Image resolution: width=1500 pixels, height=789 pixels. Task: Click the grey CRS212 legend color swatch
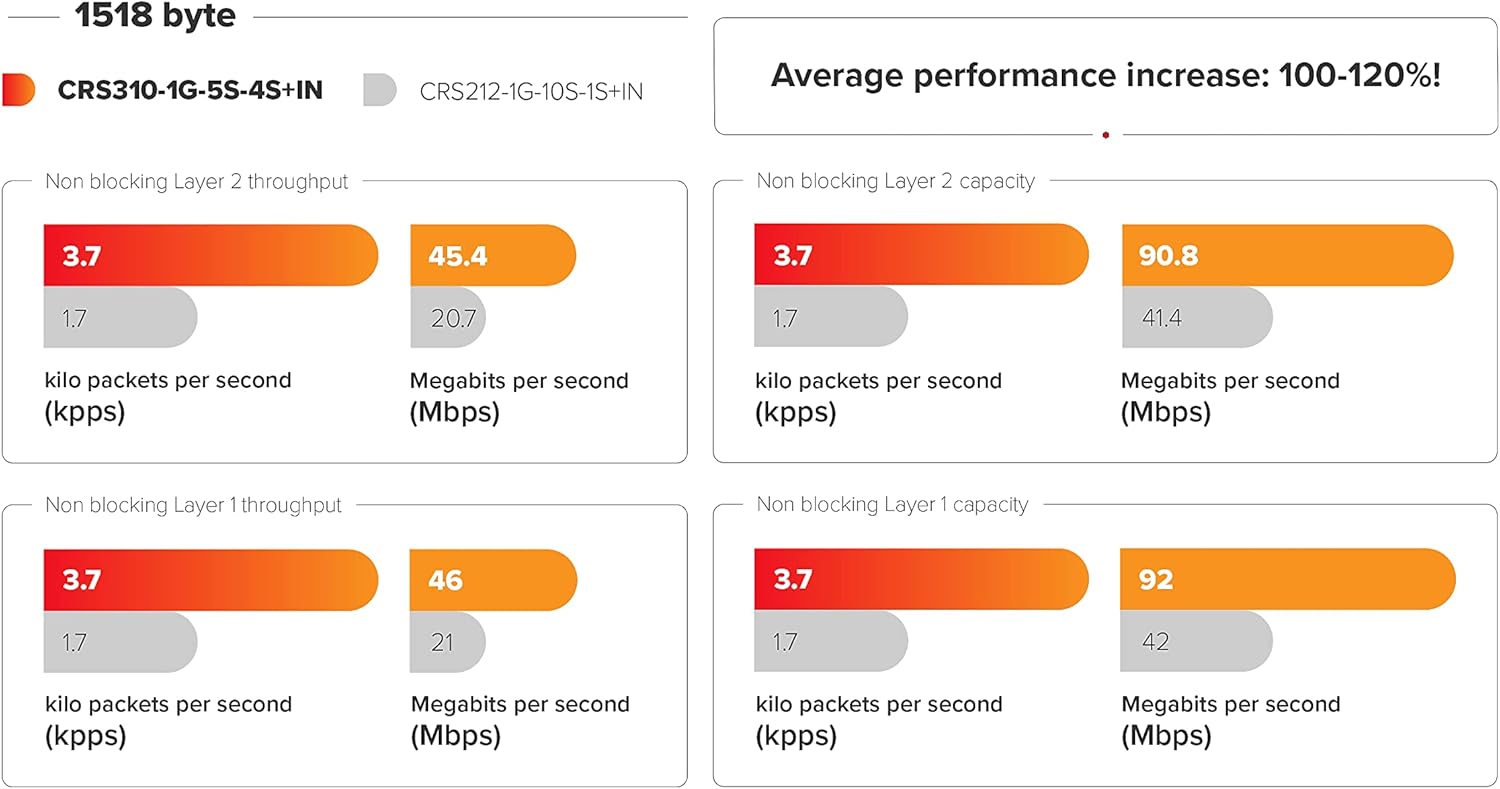click(x=381, y=90)
